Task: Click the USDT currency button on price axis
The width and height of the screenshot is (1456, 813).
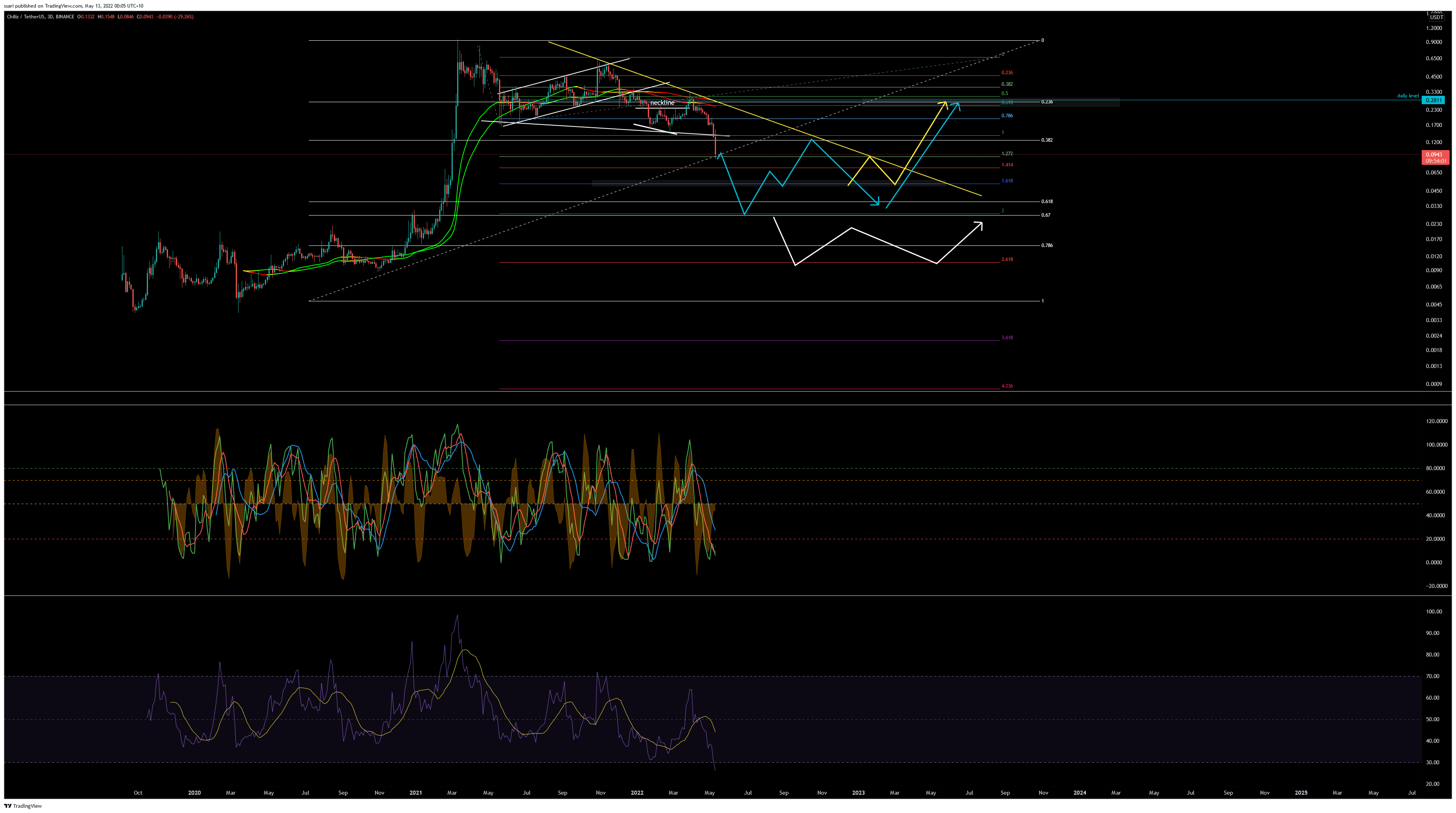Action: click(x=1436, y=18)
